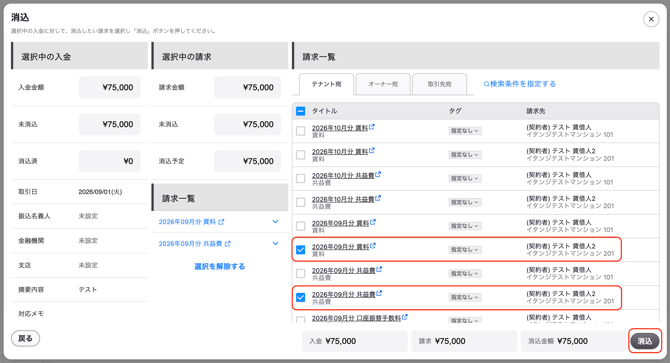Switch to the 取引先宛 tab

coord(440,84)
